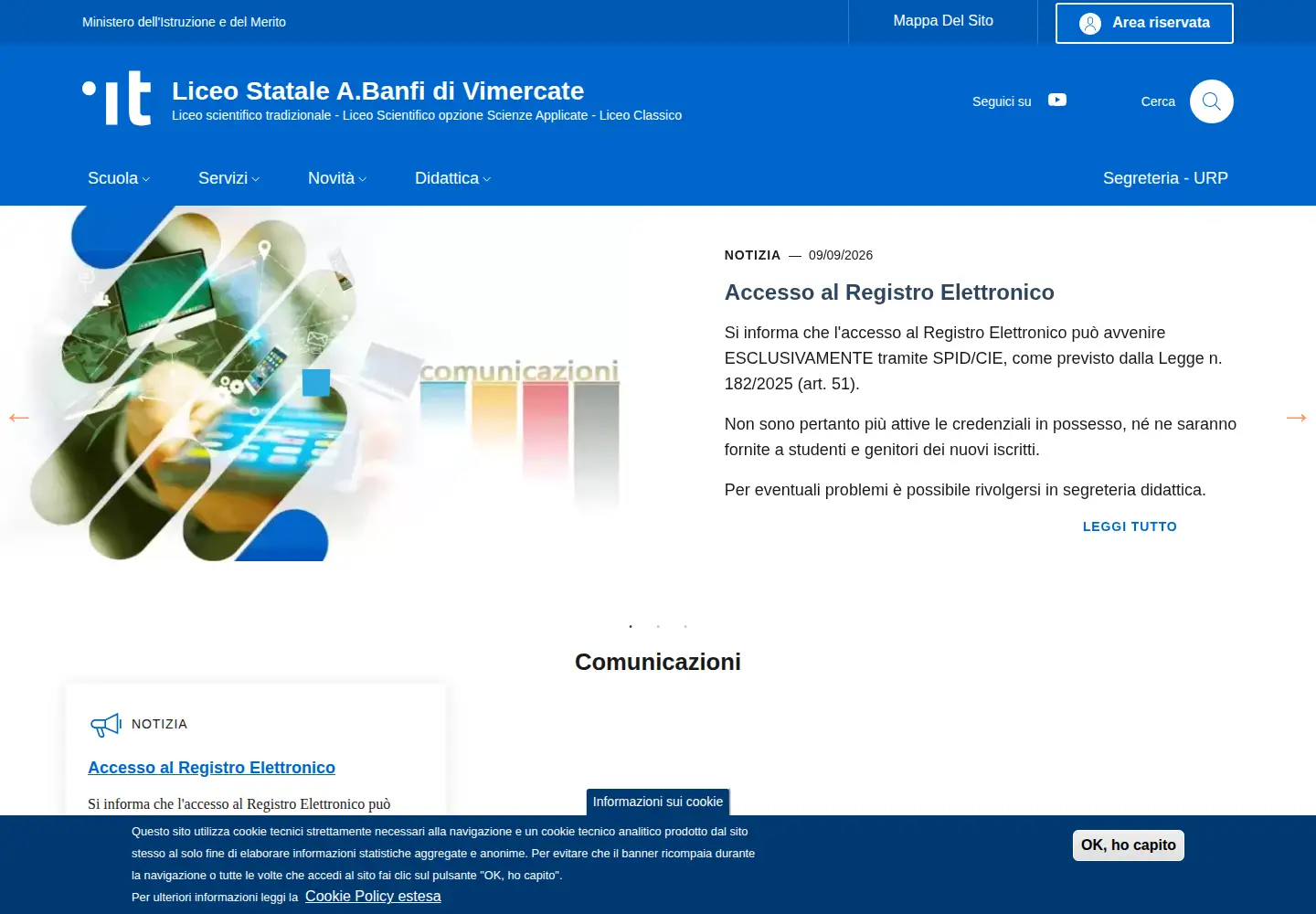Go to the previous carousel slide arrow

[19, 418]
